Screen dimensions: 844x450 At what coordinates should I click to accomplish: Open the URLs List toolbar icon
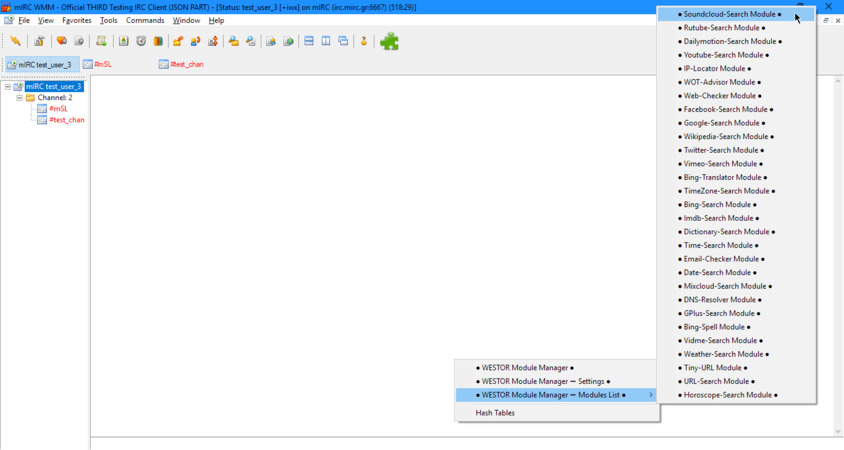click(x=289, y=41)
